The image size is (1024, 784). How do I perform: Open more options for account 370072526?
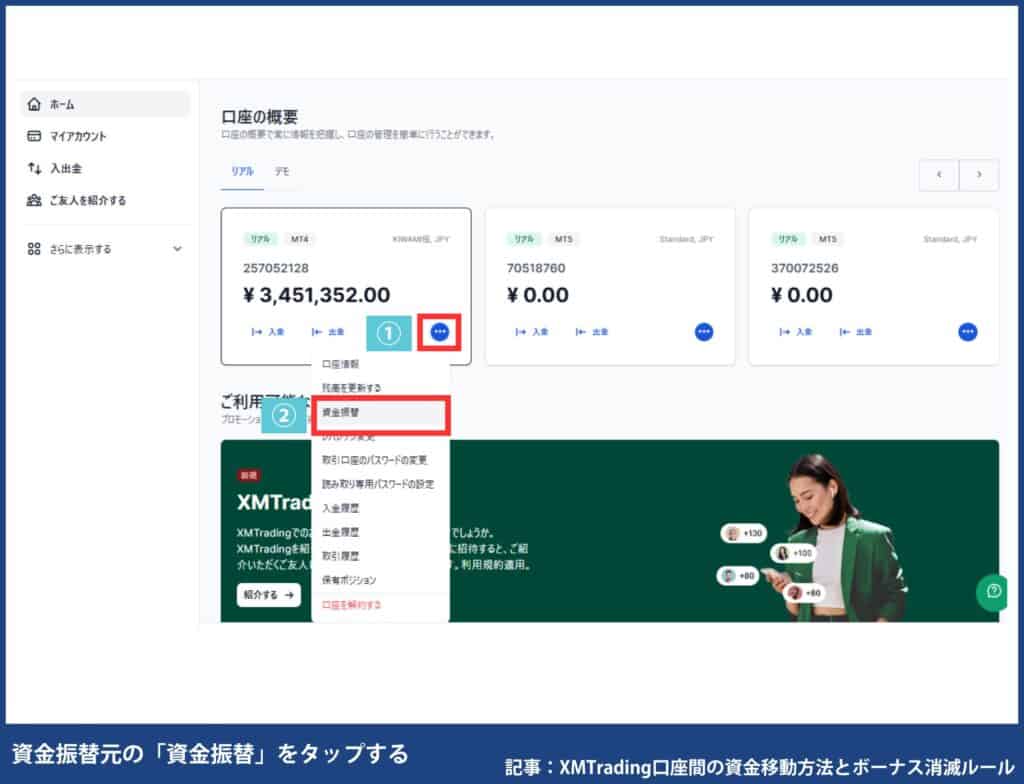pos(967,332)
